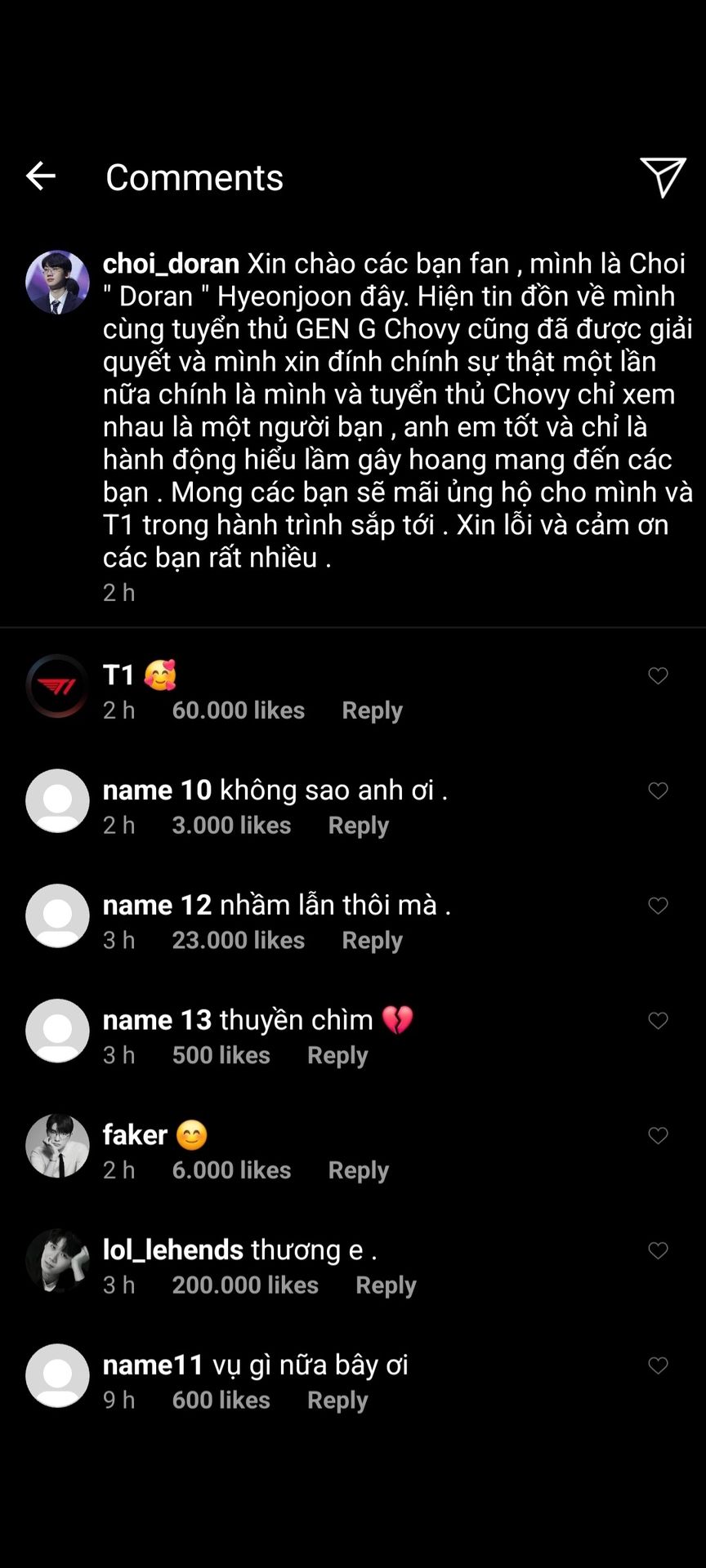The image size is (706, 1568).
Task: Like name 13's thuyền chìm comment
Action: tap(658, 1021)
